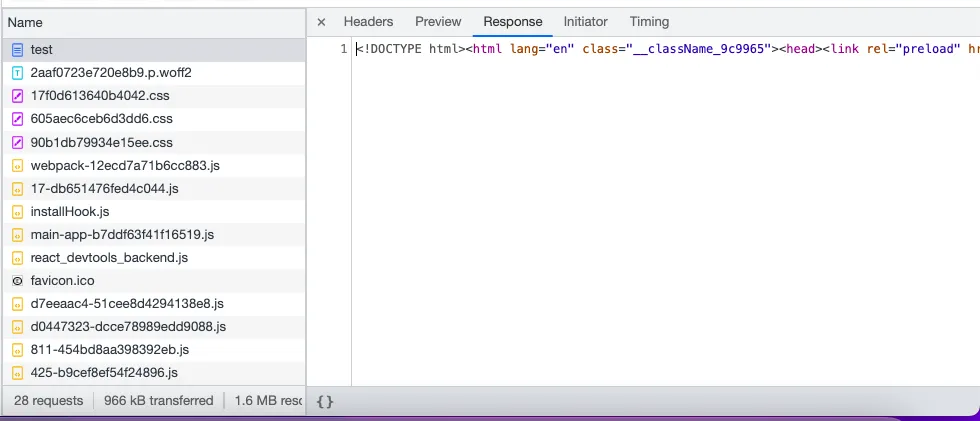
Task: Open the Initiator tab
Action: pyautogui.click(x=586, y=22)
